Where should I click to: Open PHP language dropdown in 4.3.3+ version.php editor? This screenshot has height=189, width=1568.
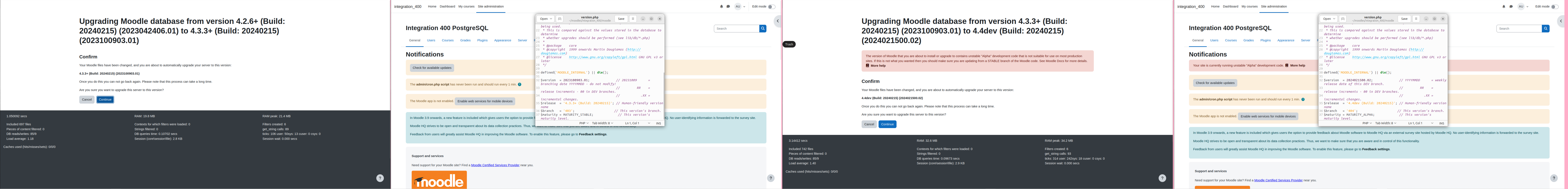pos(584,123)
